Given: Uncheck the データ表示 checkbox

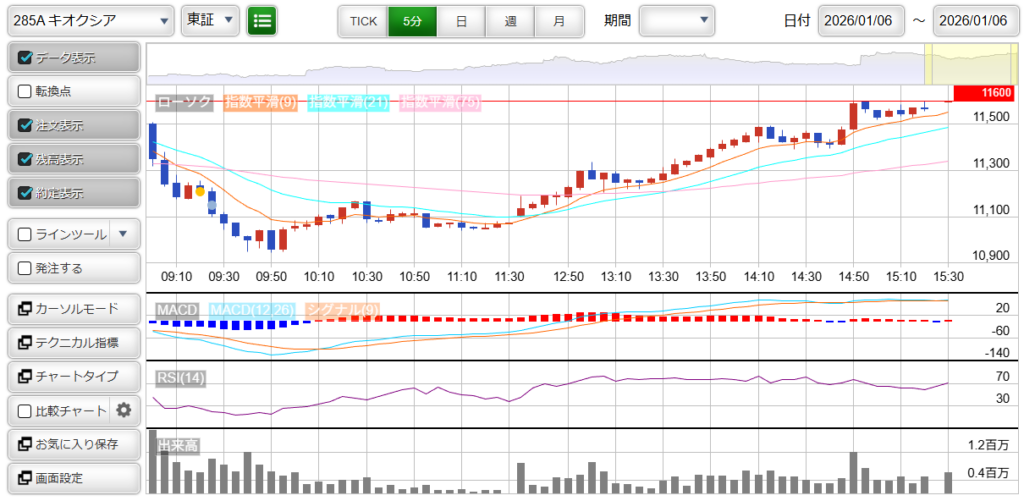Looking at the screenshot, I should click(x=26, y=58).
